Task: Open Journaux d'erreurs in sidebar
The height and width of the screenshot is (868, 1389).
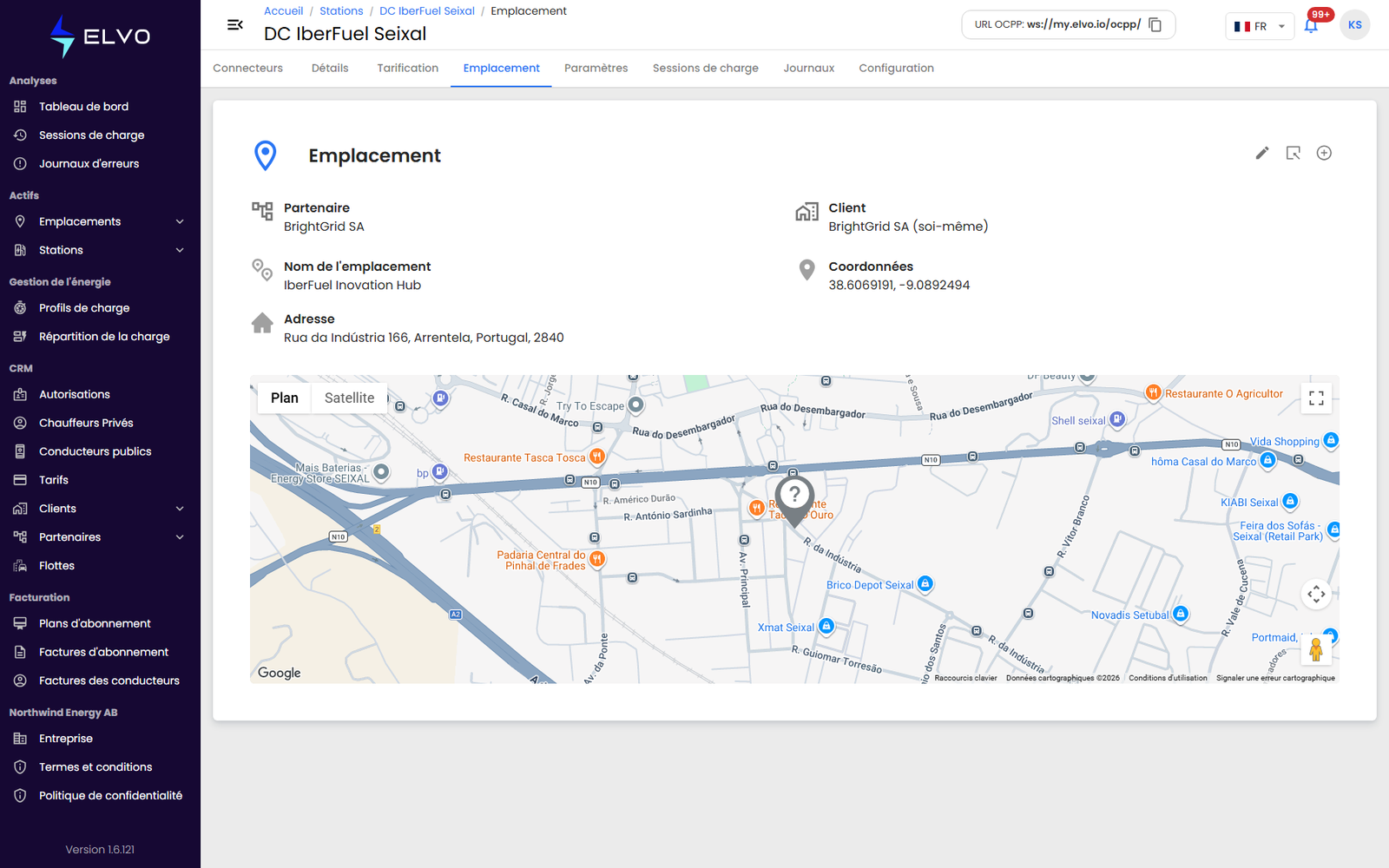Action: [x=100, y=164]
